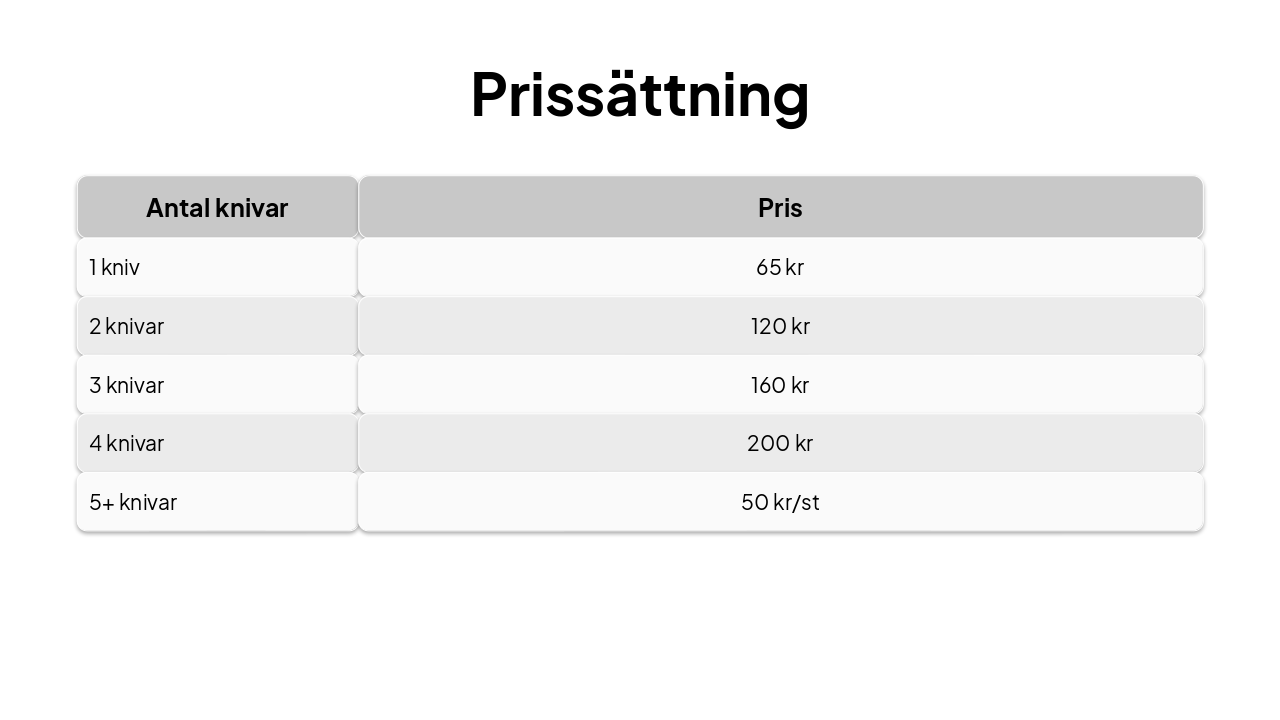Select the 120 kr price cell

point(780,326)
